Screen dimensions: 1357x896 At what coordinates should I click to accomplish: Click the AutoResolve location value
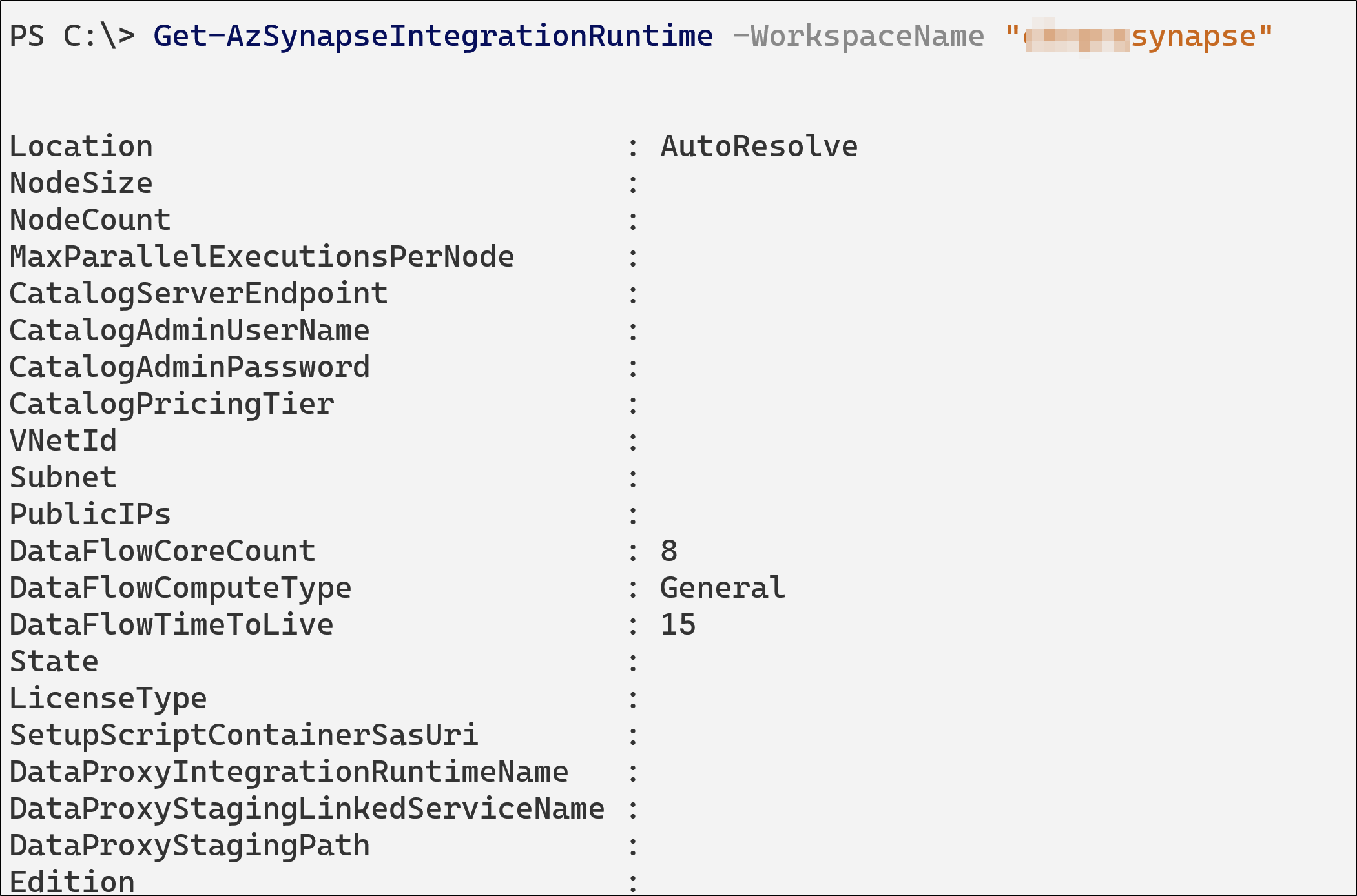pos(759,147)
